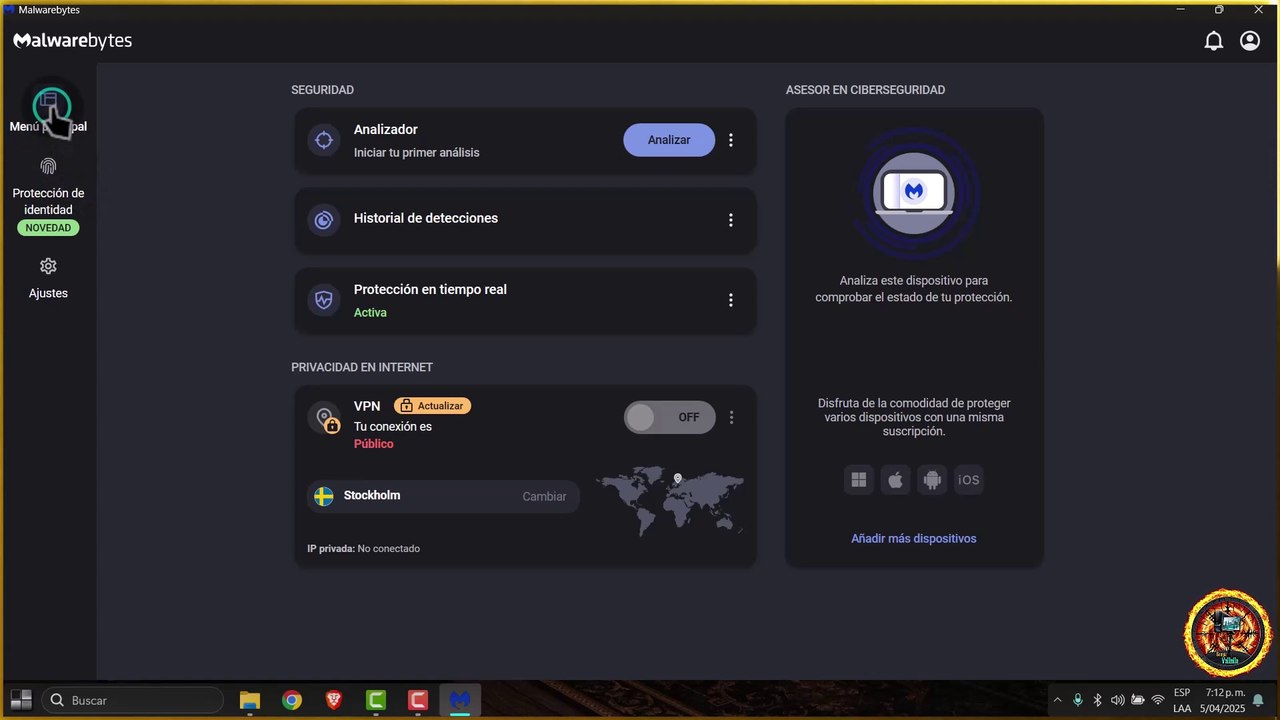
Task: Click the Malwarebytes taskbar icon
Action: pyautogui.click(x=460, y=700)
